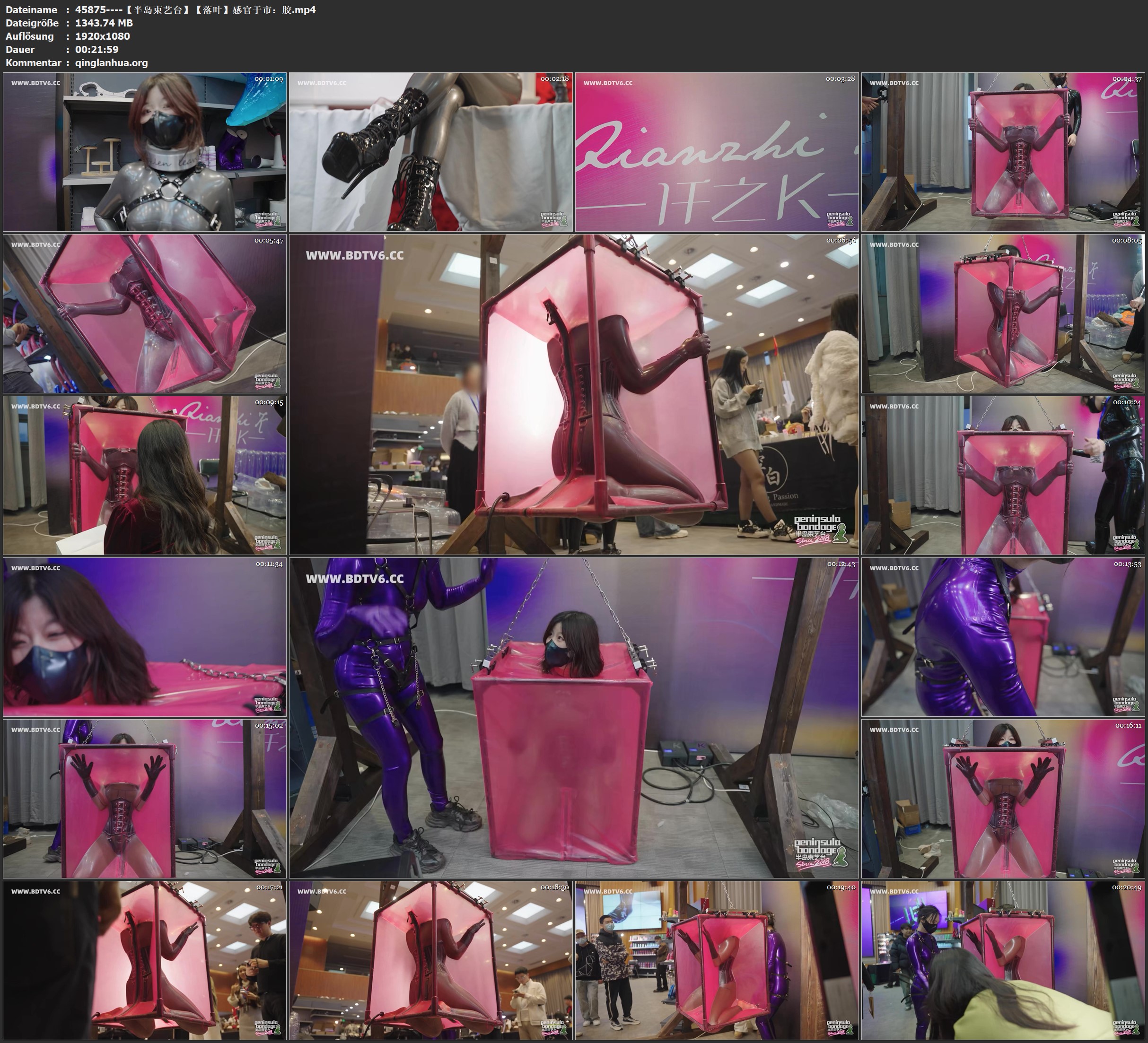Screen dimensions: 1148x1043
Task: Open the large thumbnail at 00:06:56
Action: pyautogui.click(x=573, y=394)
